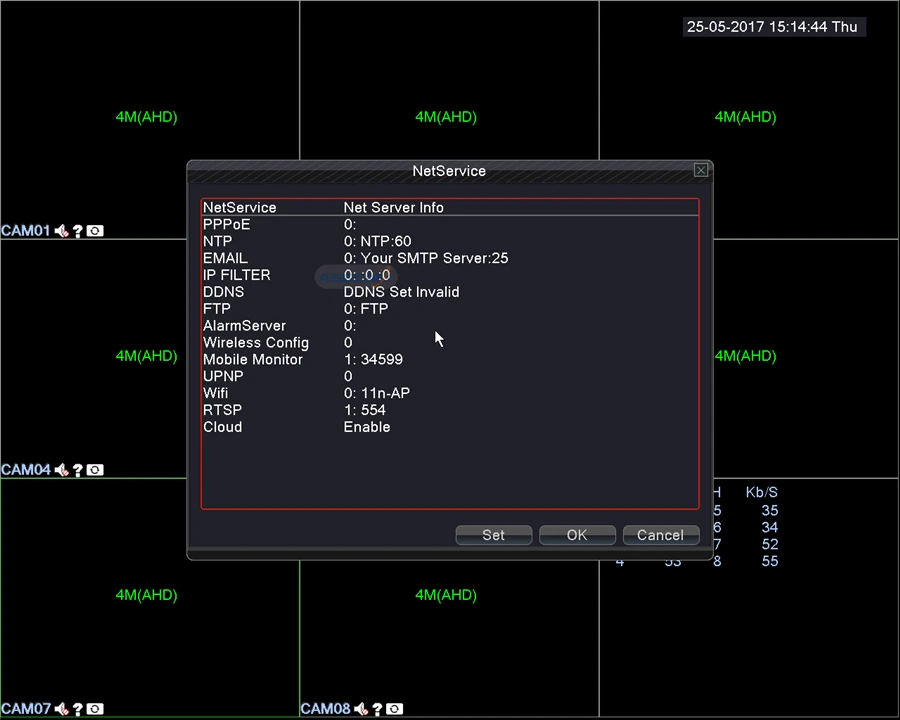Viewport: 900px width, 720px height.
Task: Select the AlarmServer row
Action: pos(450,326)
